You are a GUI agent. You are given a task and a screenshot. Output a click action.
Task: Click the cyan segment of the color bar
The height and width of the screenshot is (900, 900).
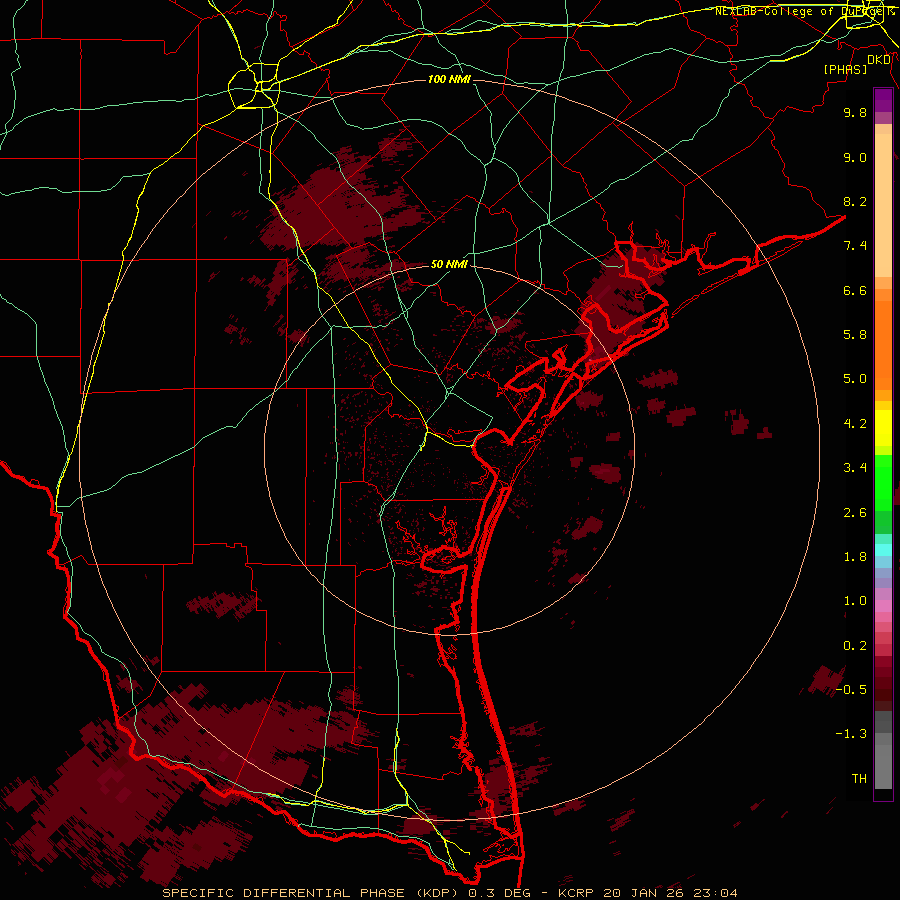click(x=883, y=550)
